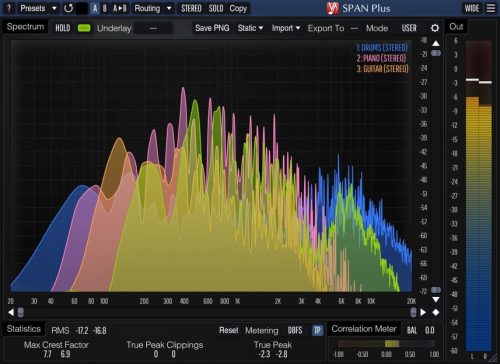Select the Spectrum tab

click(25, 27)
